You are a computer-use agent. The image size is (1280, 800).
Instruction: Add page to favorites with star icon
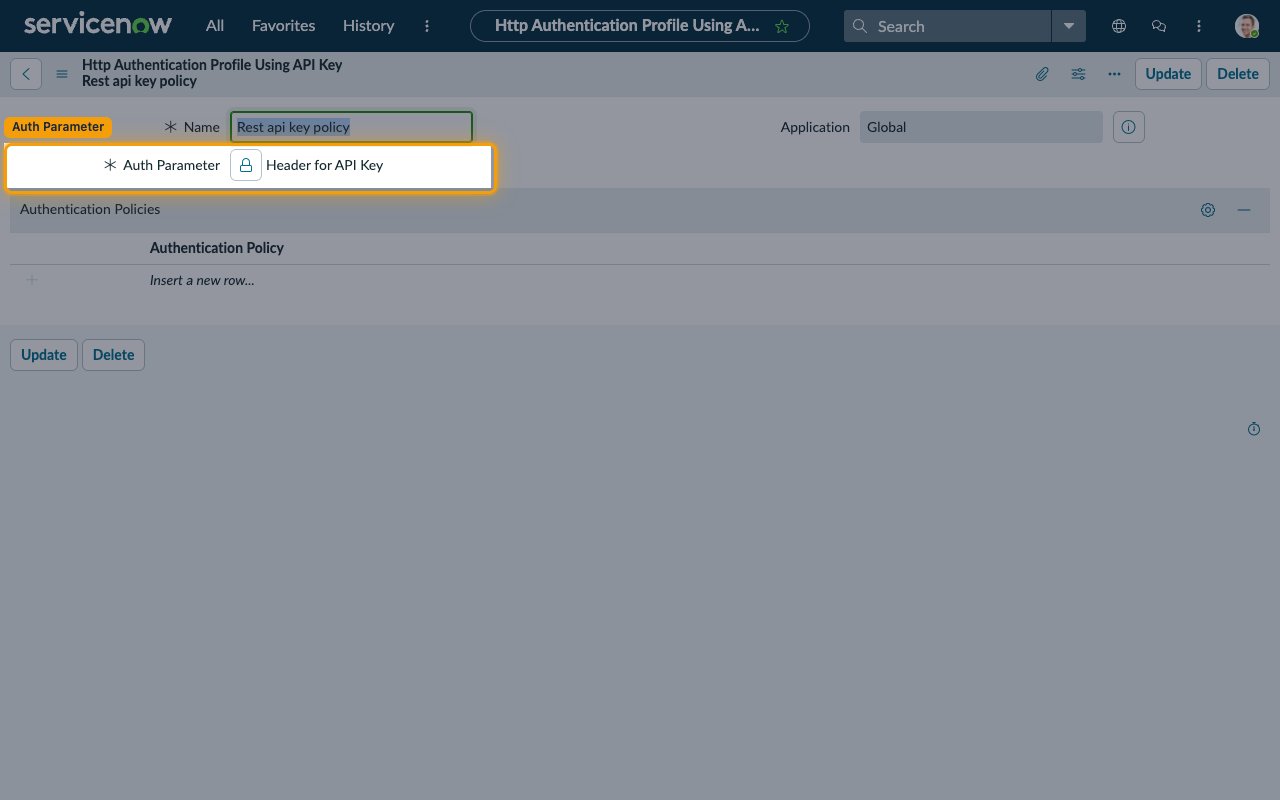782,26
